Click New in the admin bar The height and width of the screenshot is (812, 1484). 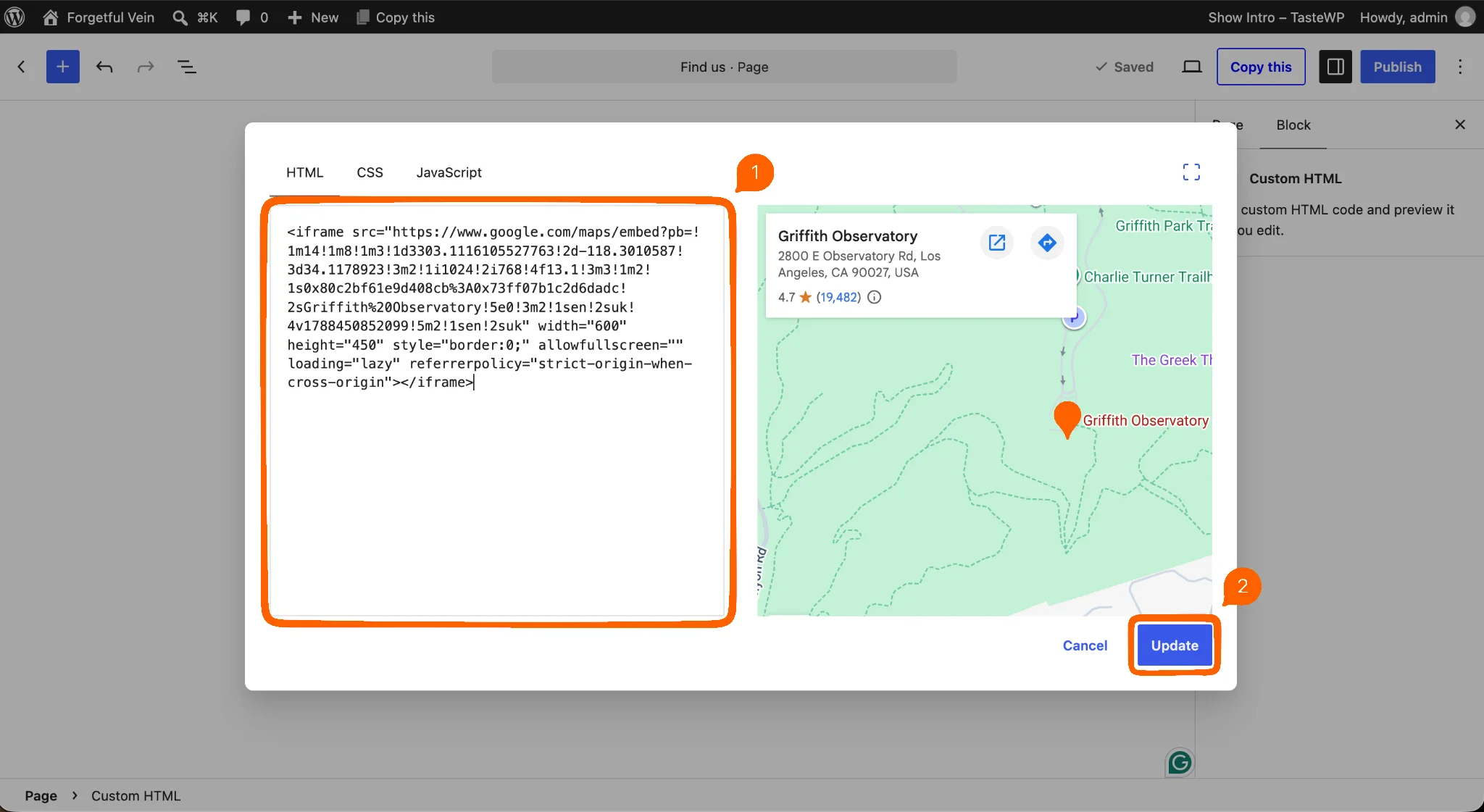(x=313, y=17)
